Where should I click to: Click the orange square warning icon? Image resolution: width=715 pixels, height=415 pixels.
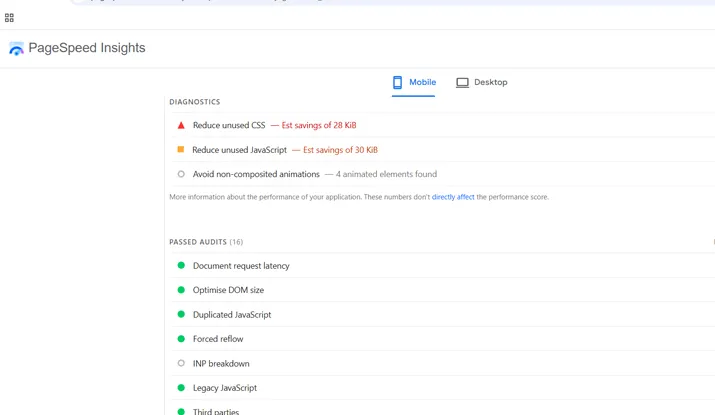coord(181,149)
